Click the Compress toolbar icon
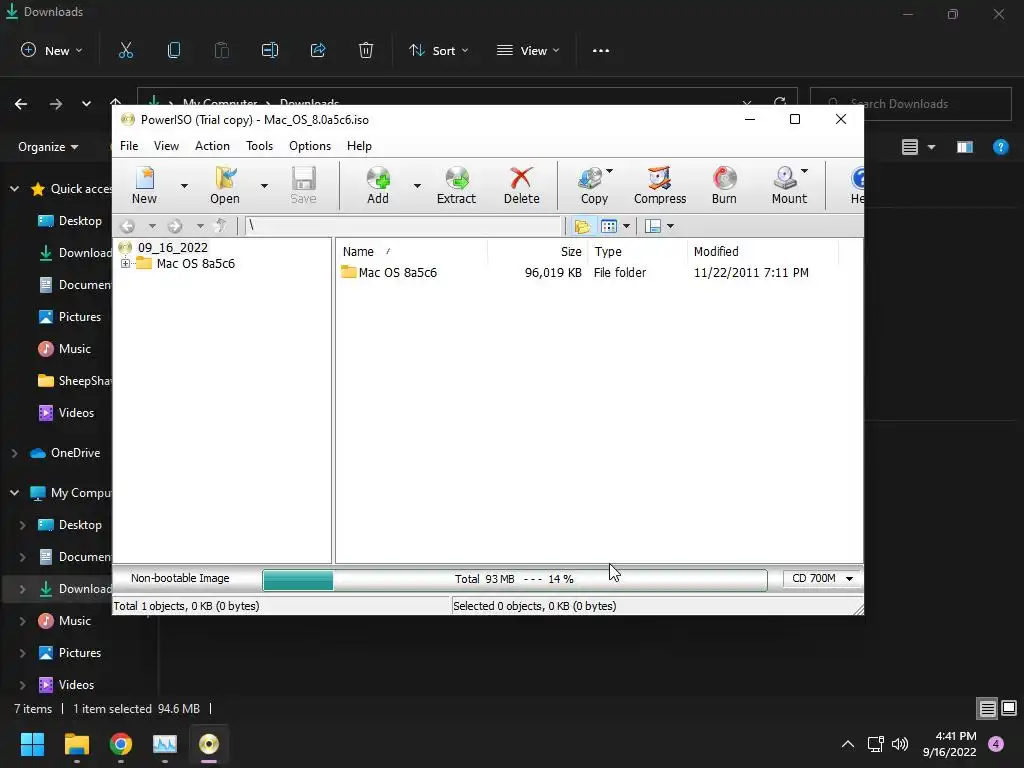Viewport: 1024px width, 768px height. 660,185
